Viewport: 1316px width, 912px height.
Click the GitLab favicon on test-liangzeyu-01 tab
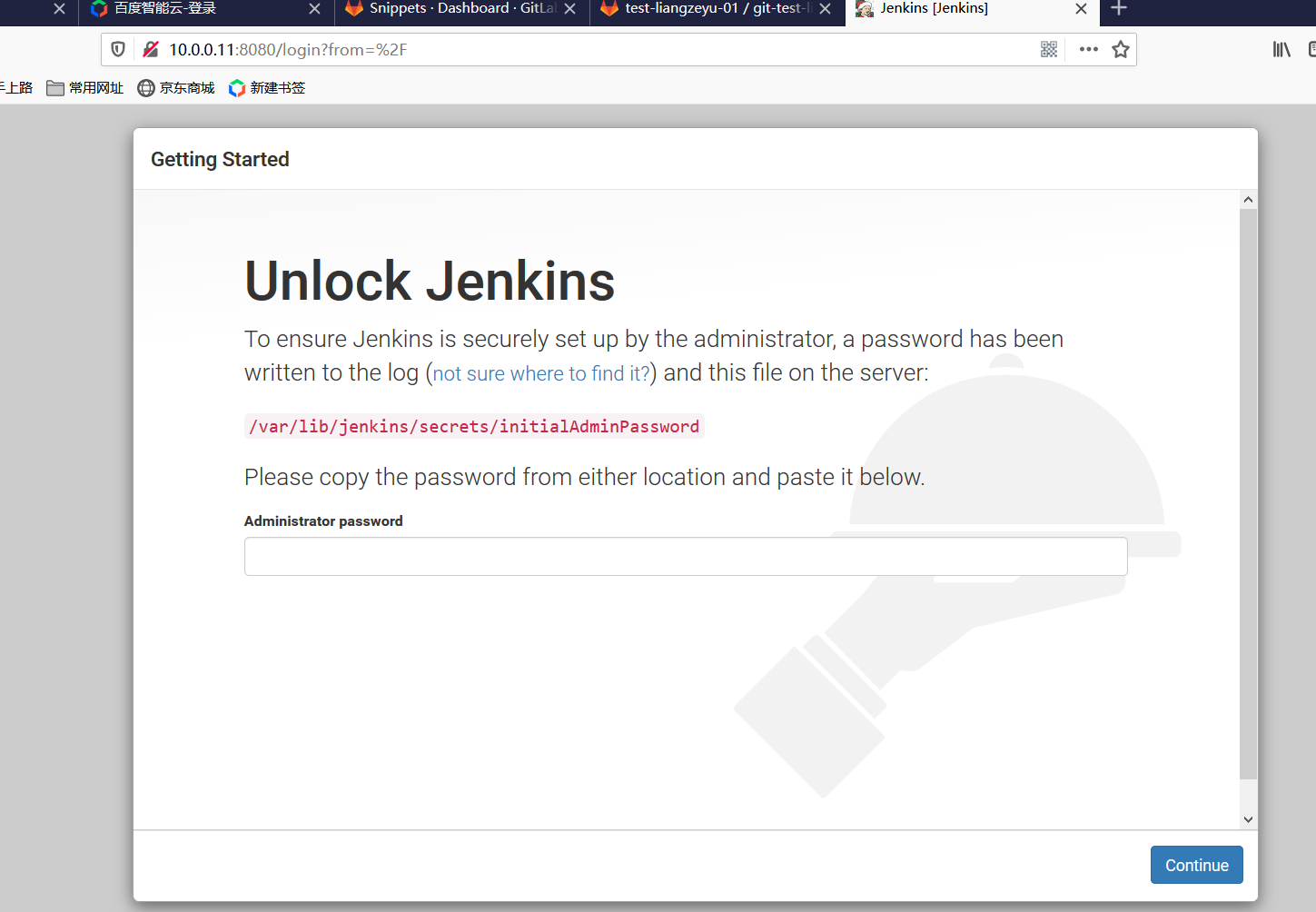609,9
